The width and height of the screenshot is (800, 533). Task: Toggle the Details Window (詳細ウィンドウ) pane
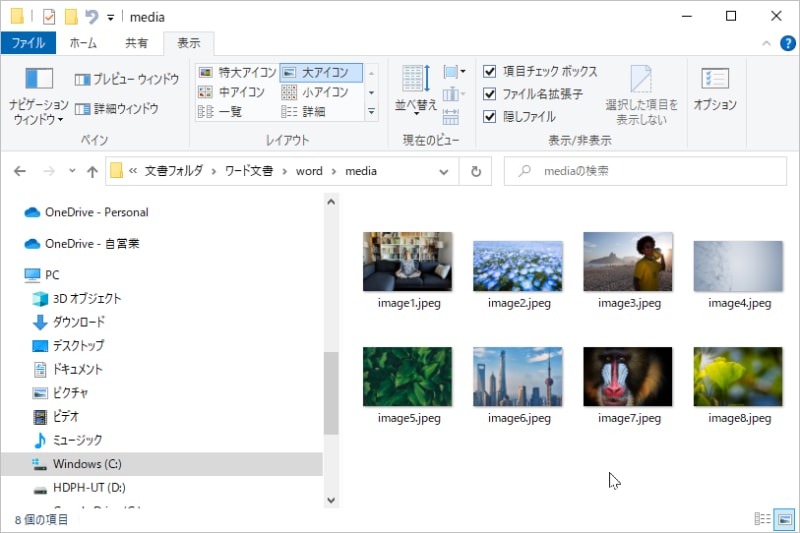coord(116,108)
